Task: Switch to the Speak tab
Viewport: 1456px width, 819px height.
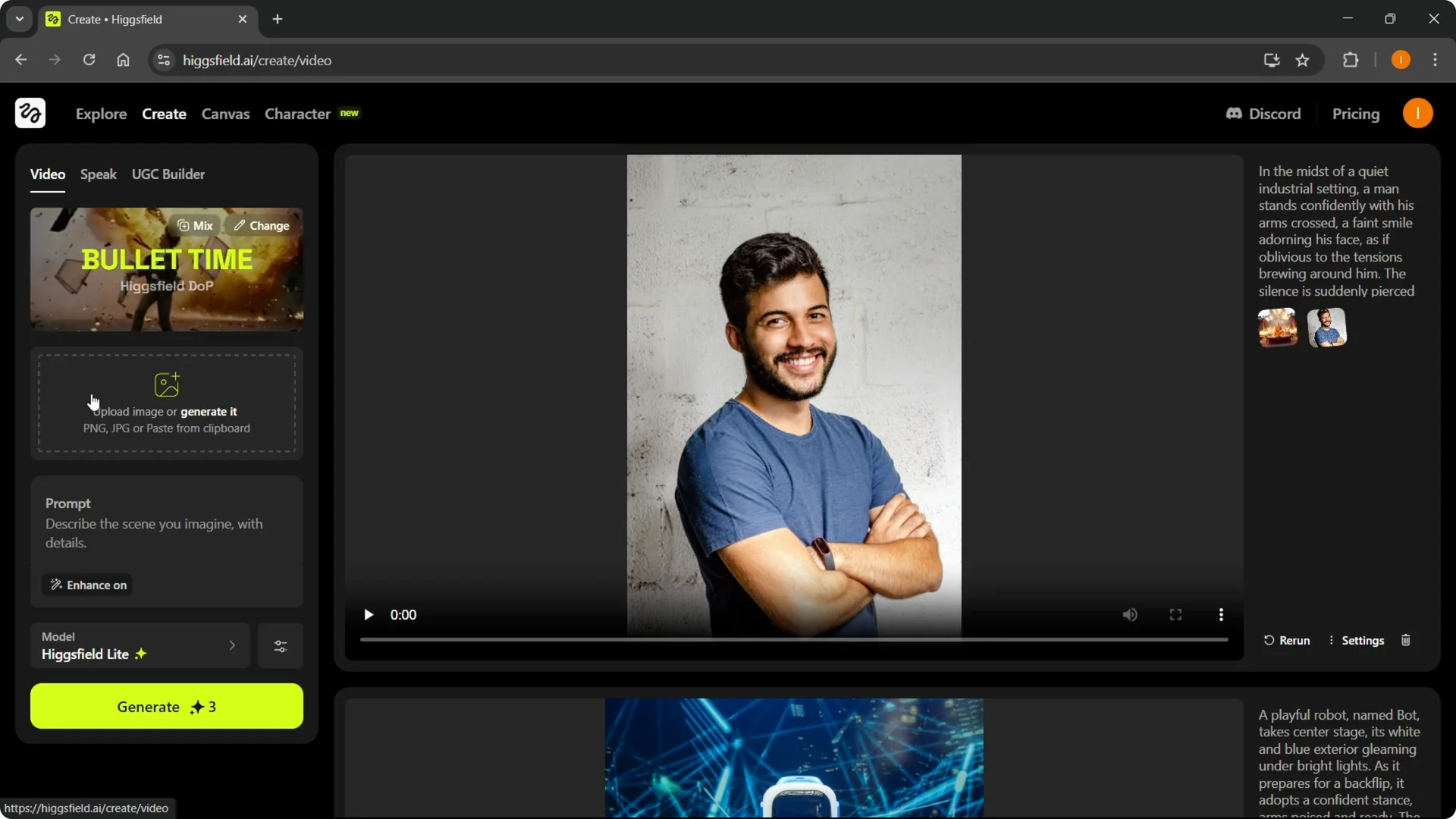Action: 98,174
